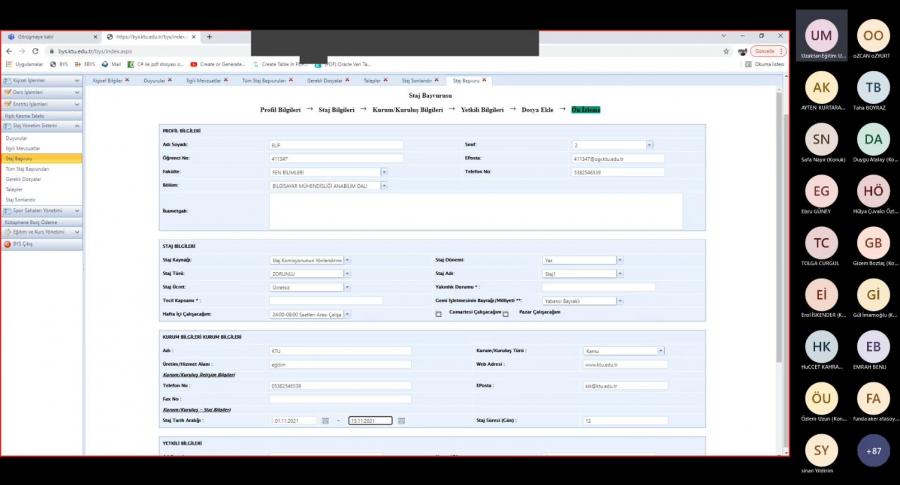Bookmark this page with the star icon

(x=726, y=51)
